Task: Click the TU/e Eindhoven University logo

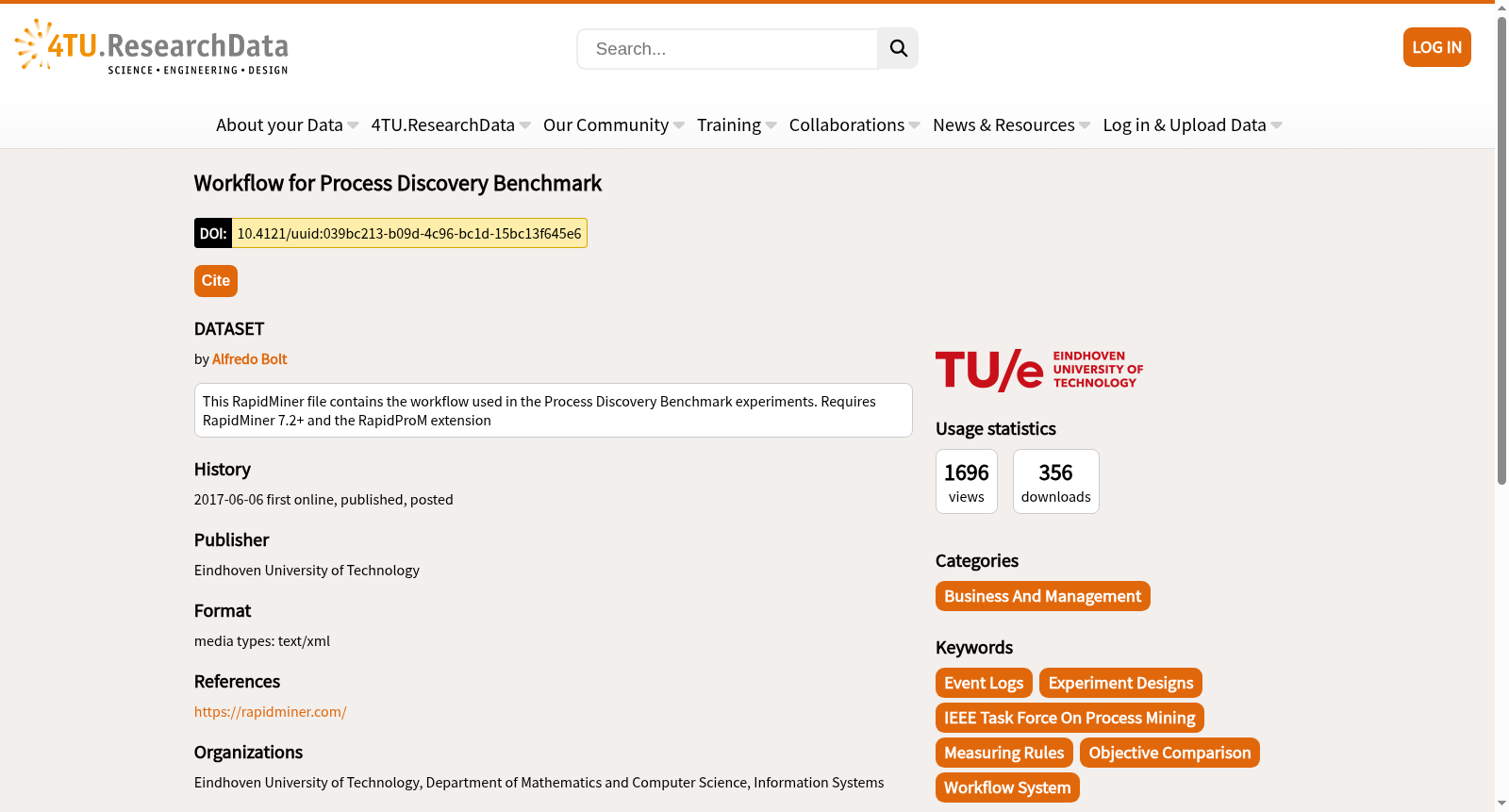Action: point(1039,370)
